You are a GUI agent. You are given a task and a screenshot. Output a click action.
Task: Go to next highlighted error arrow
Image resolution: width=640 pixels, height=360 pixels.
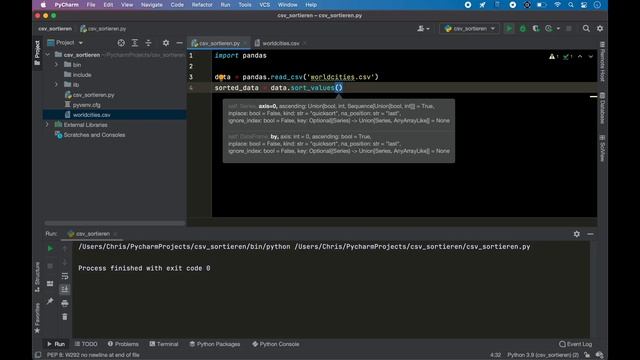(591, 57)
